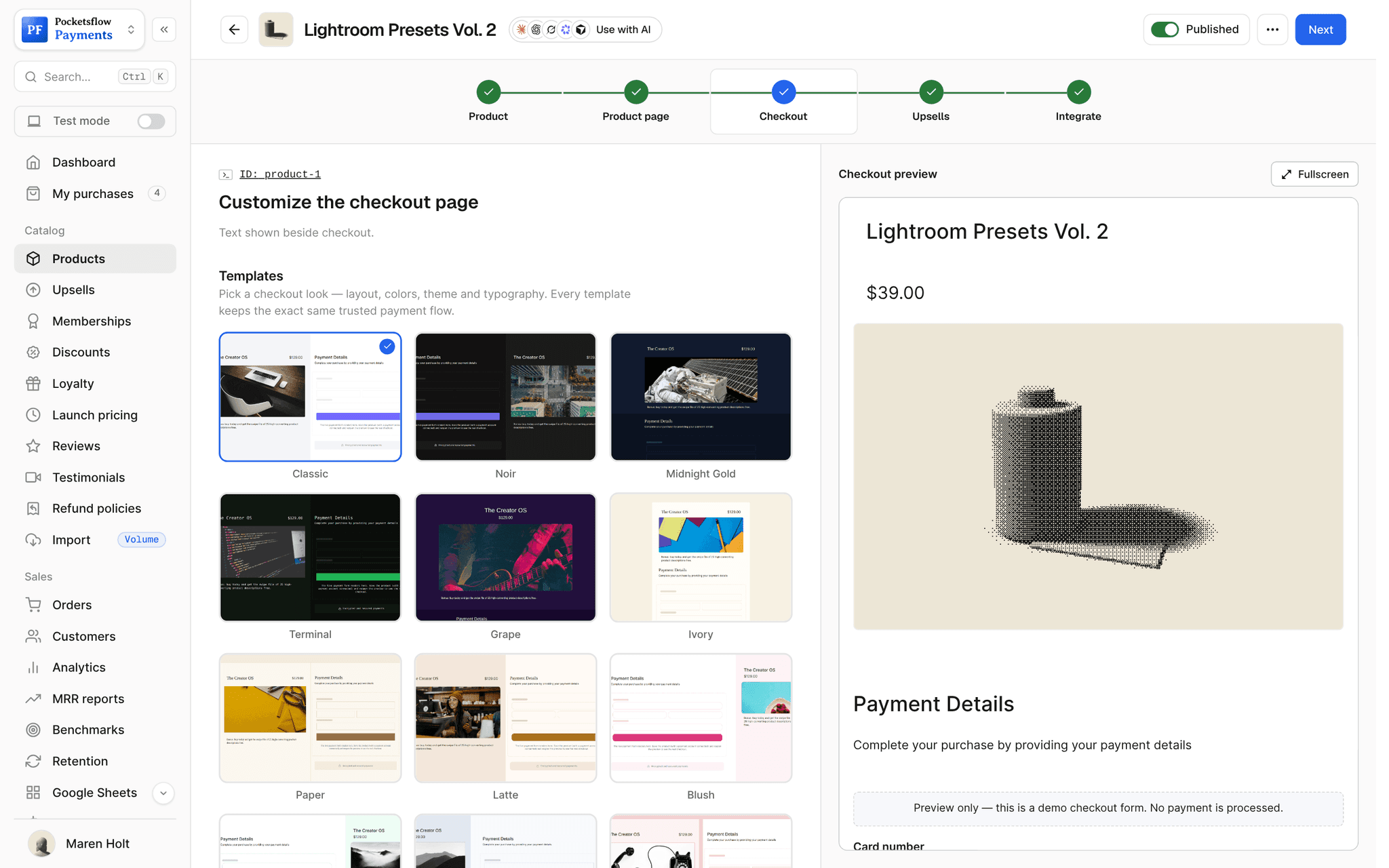Expand the Google Sheets chevron
Image resolution: width=1389 pixels, height=868 pixels.
pos(163,793)
